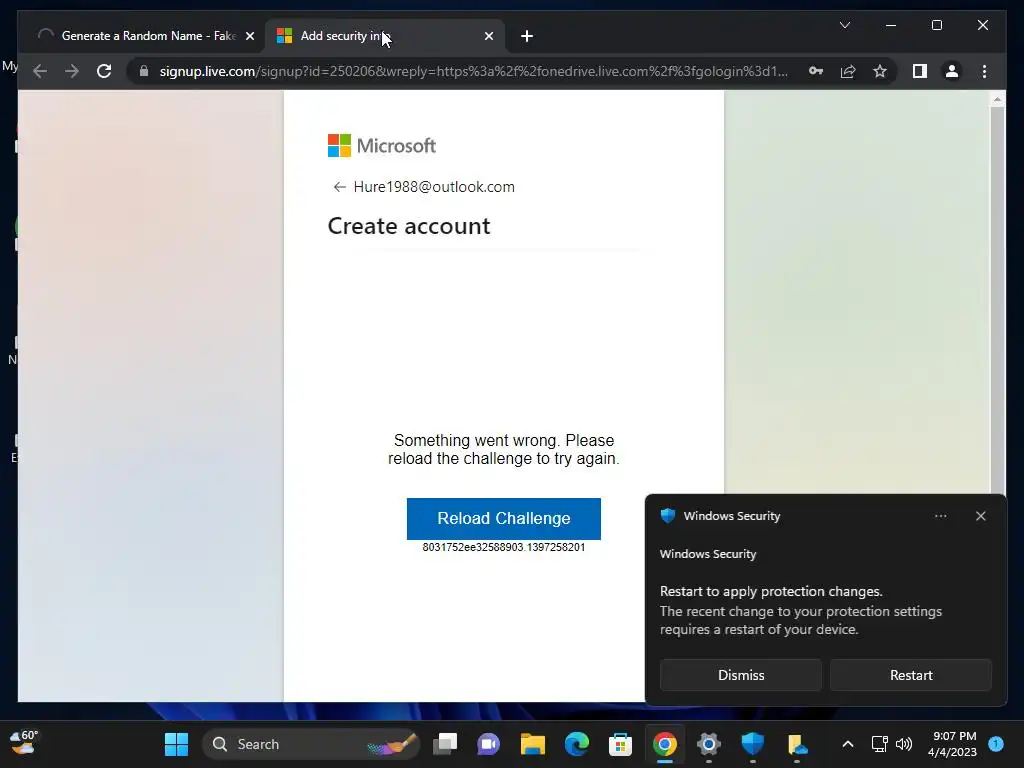This screenshot has width=1024, height=768.
Task: Click the padlock site info icon
Action: point(144,71)
